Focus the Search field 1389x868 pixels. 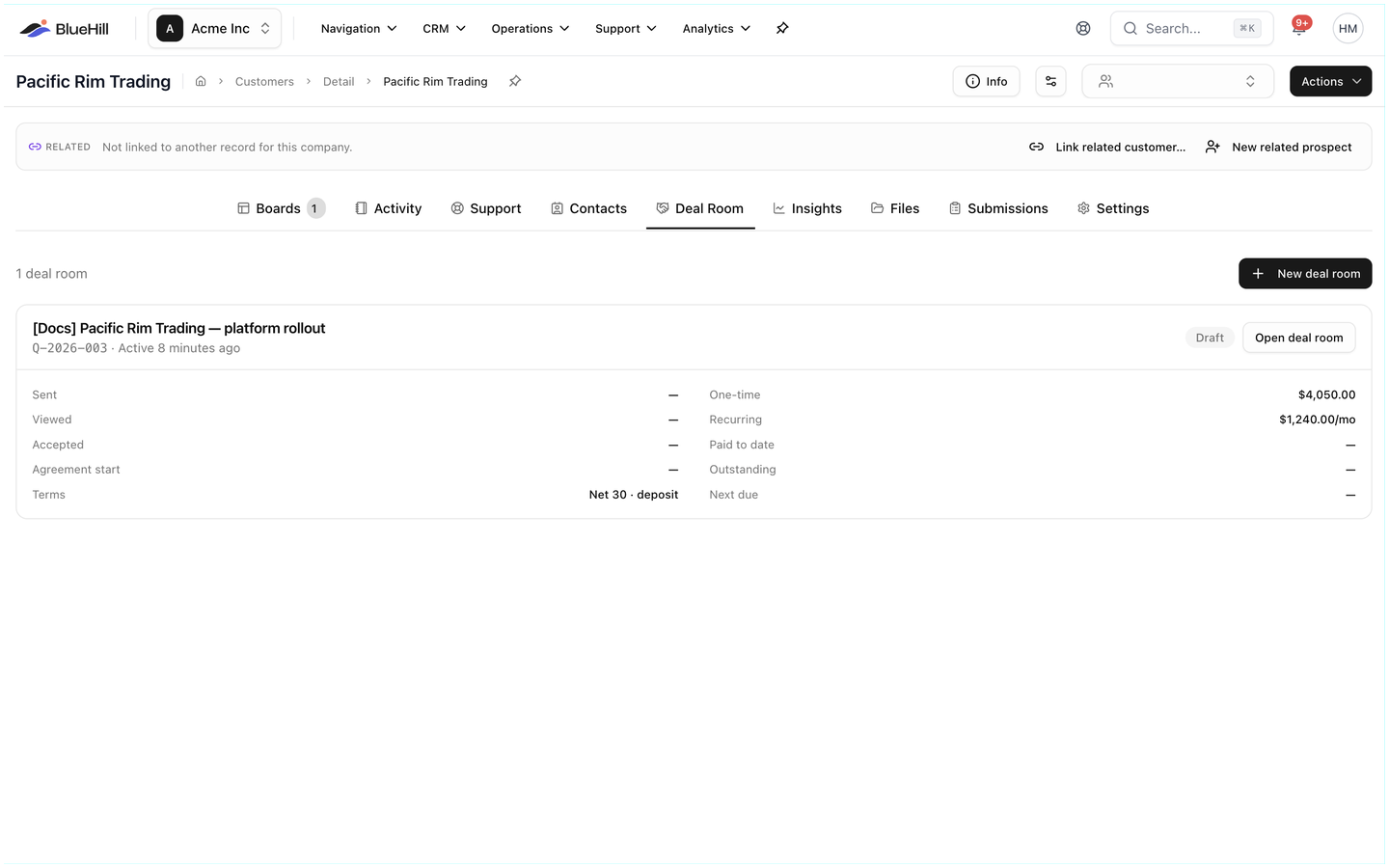coord(1191,29)
